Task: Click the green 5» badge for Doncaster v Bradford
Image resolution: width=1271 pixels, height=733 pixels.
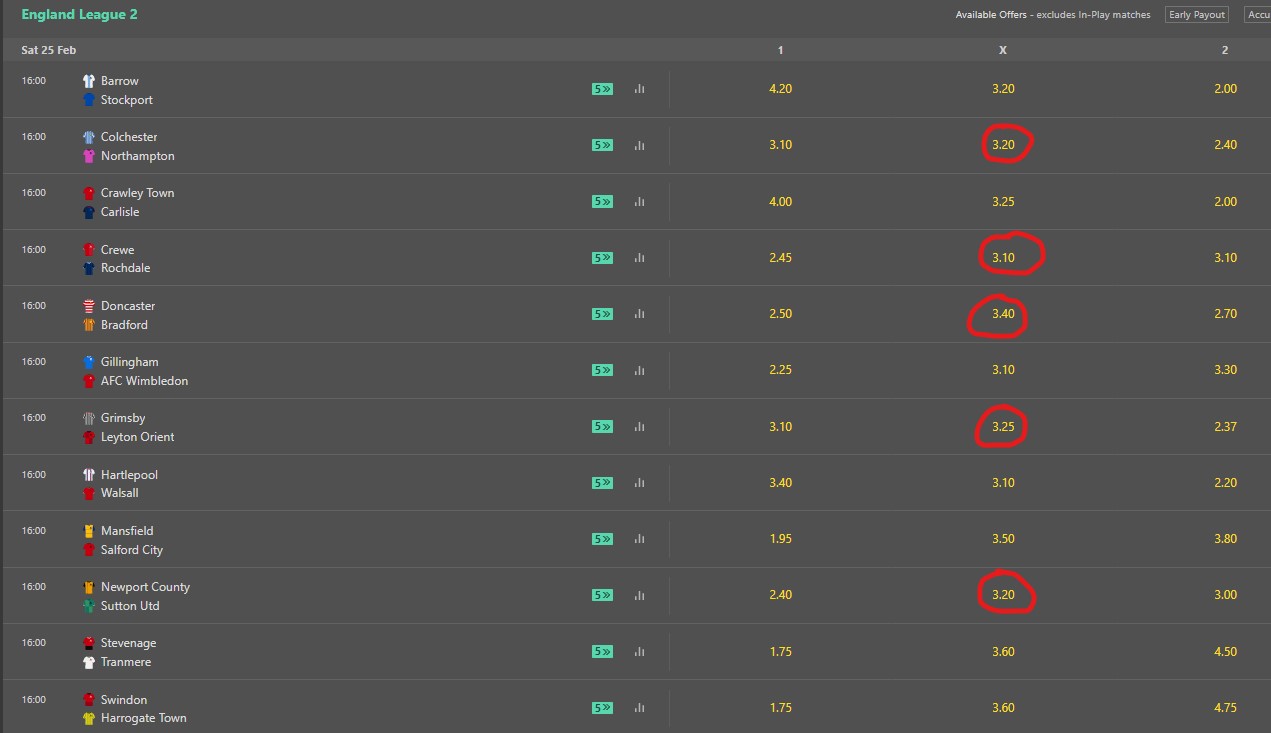Action: 602,314
